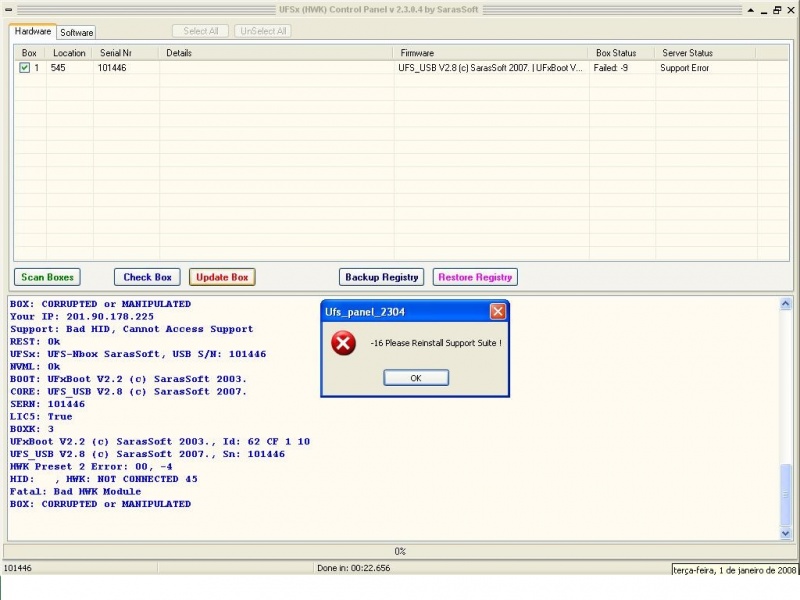
Task: Click the system menu icon in title bar
Action: pos(9,9)
